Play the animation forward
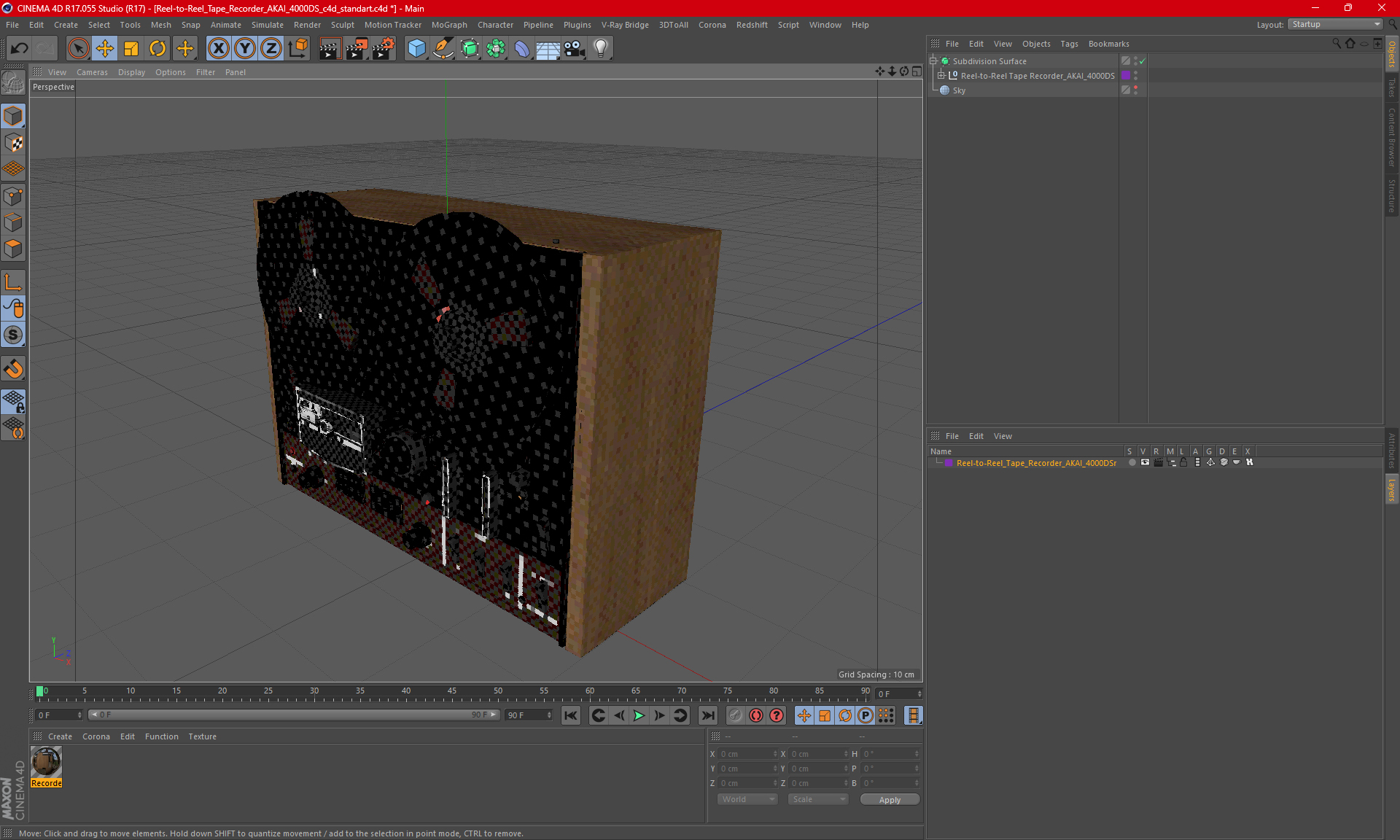 (x=639, y=715)
